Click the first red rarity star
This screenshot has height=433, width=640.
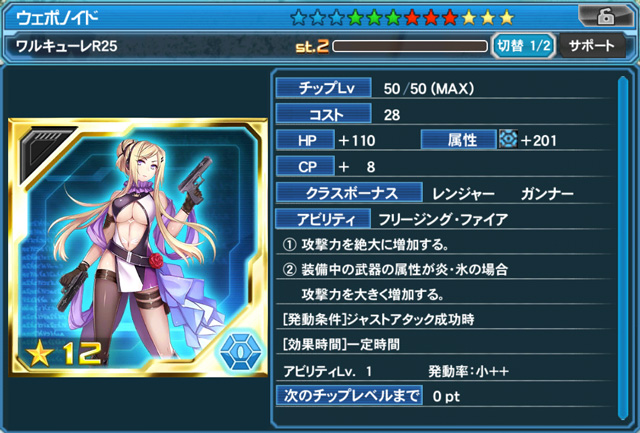412,18
